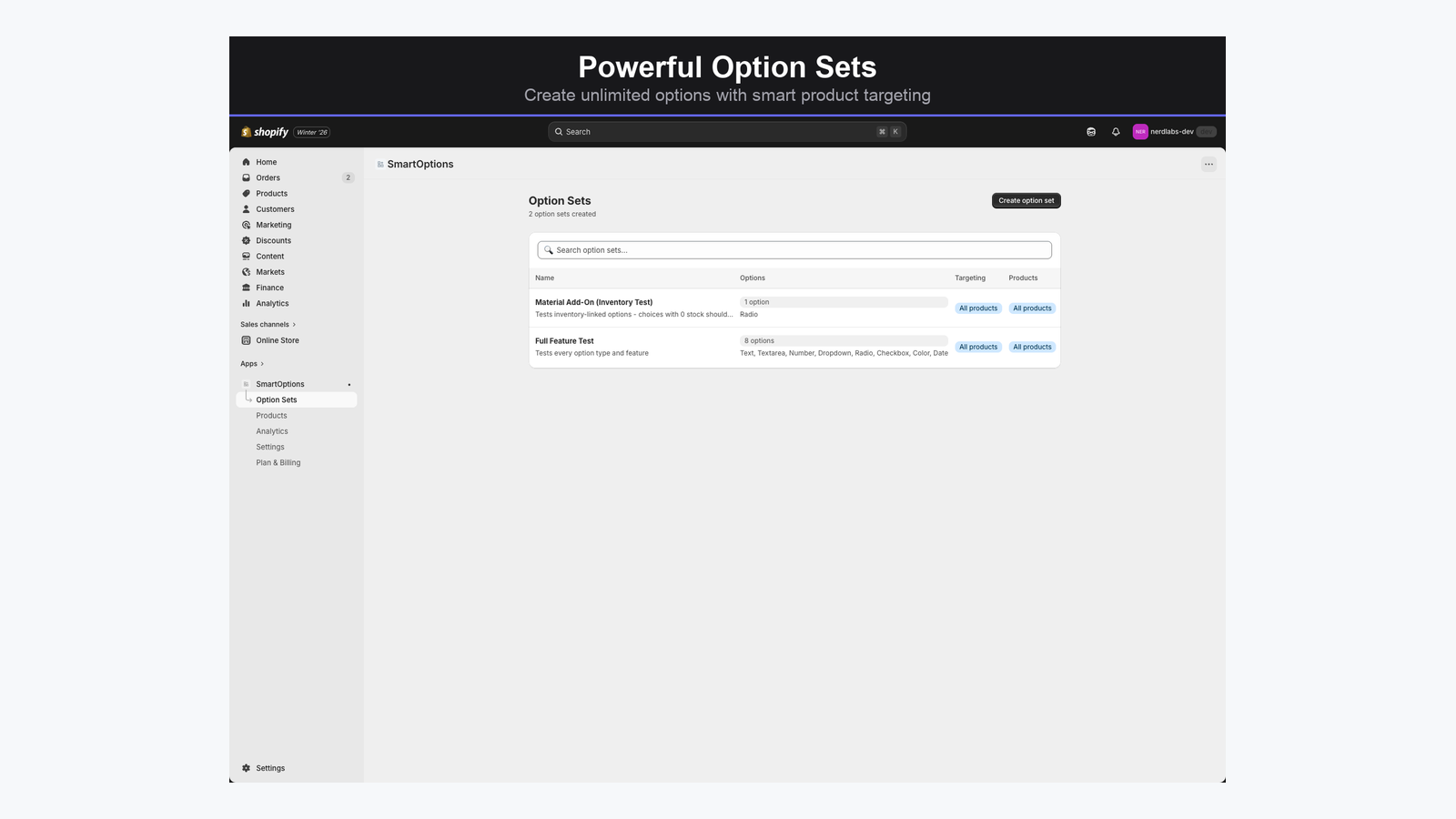
Task: Switch to SmartOptions Settings in sidebar
Action: [269, 446]
